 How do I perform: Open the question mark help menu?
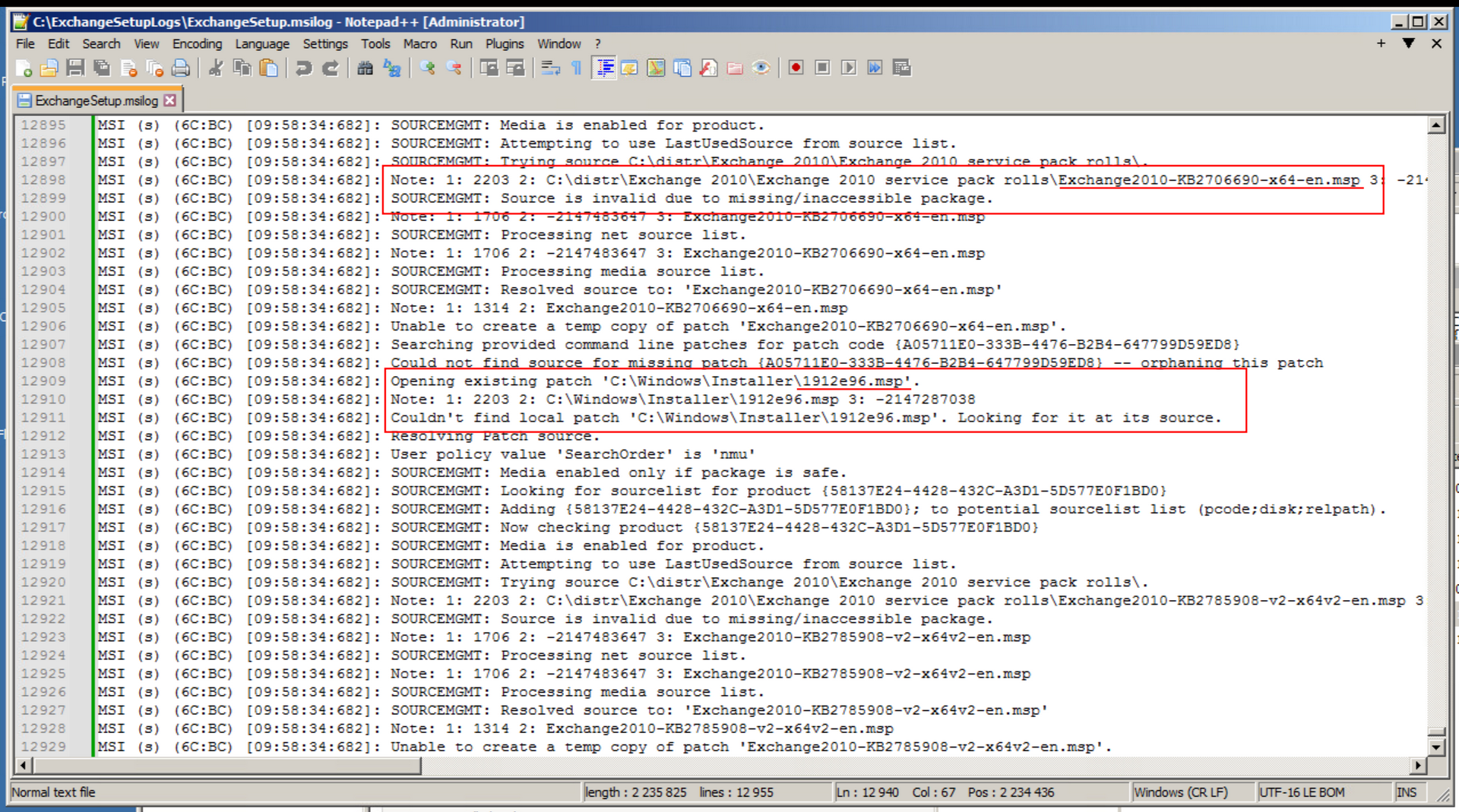pyautogui.click(x=598, y=44)
